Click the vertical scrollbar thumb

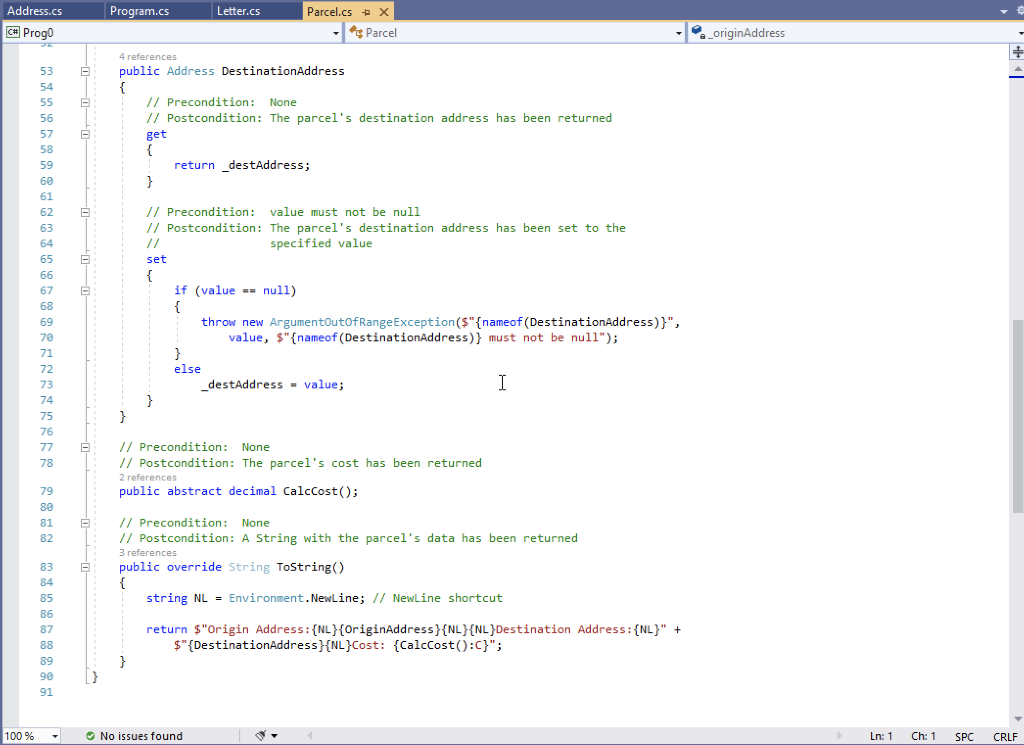click(1017, 416)
